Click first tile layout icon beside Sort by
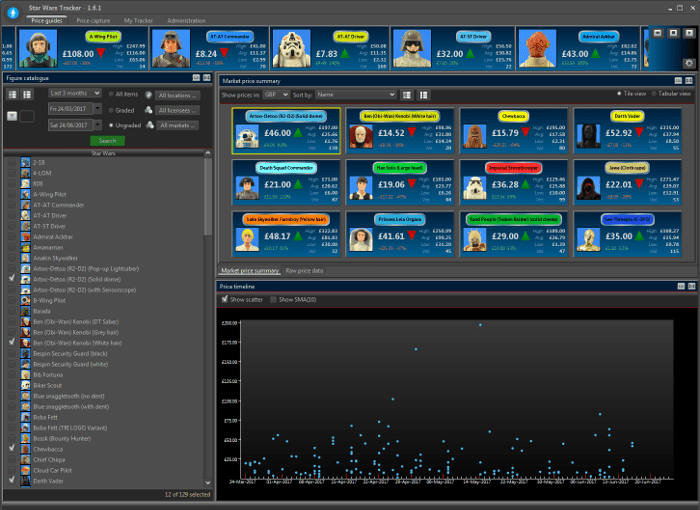This screenshot has height=510, width=700. point(407,95)
